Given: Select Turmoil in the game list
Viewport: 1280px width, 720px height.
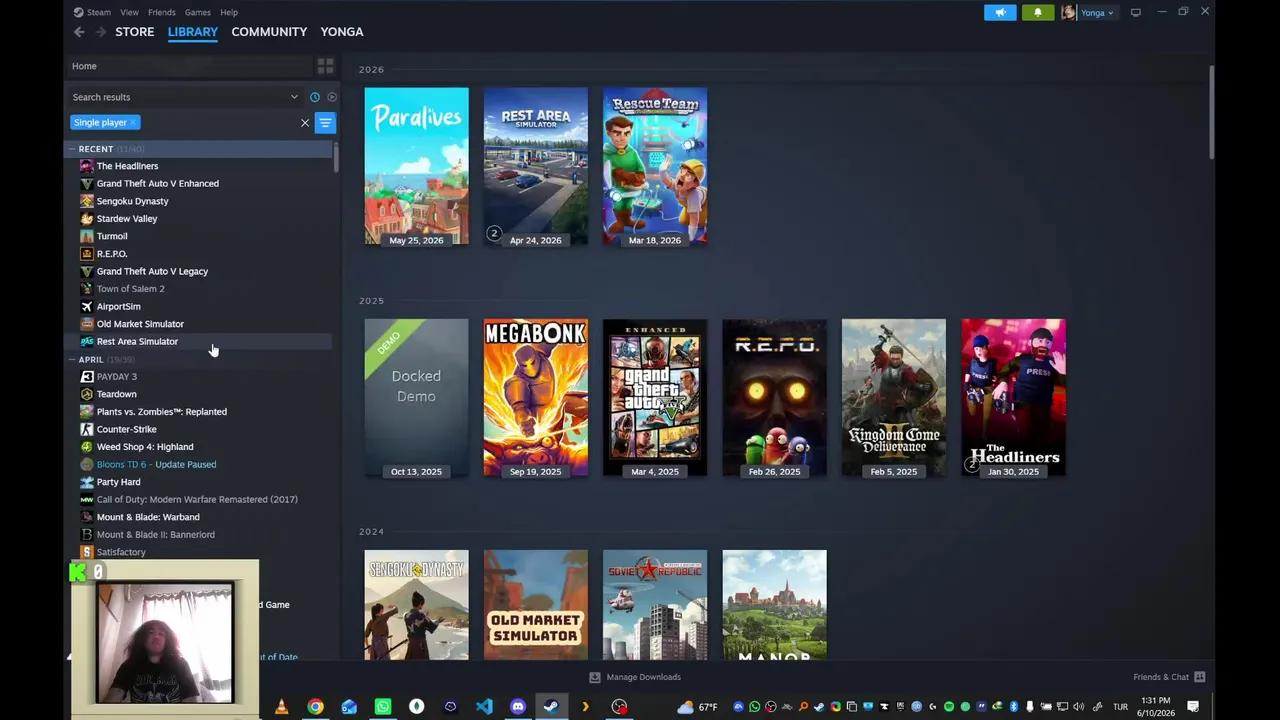Looking at the screenshot, I should tap(112, 236).
